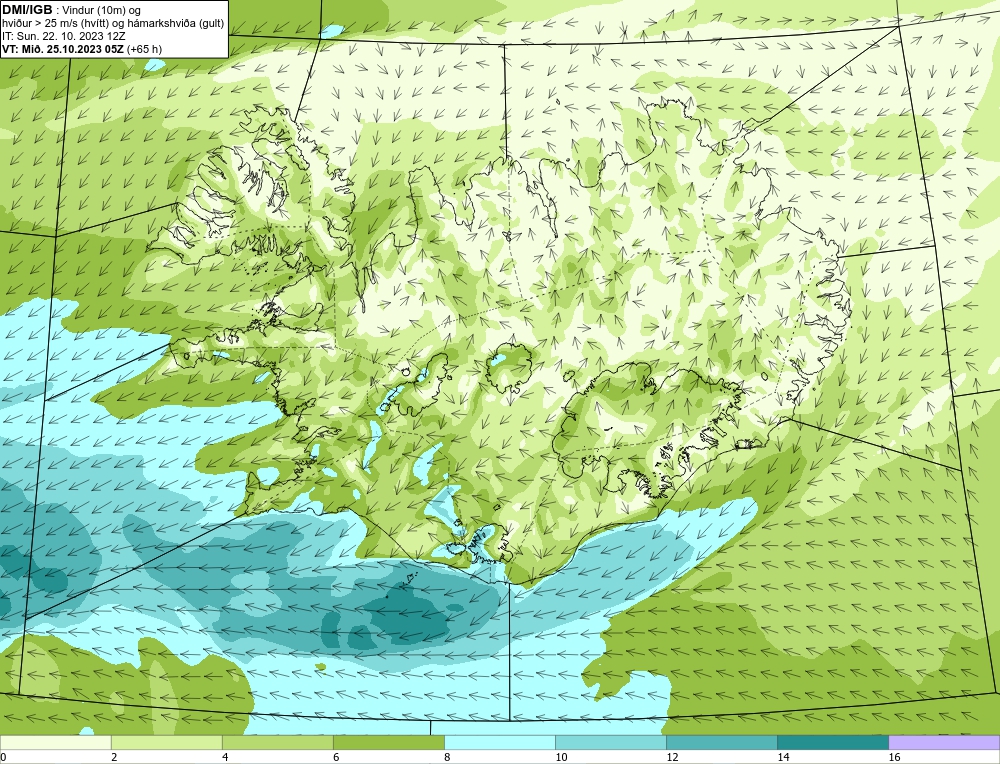1000x764 pixels.
Task: Click the 14–16 m/s dark teal swatch
Action: pyautogui.click(x=832, y=742)
